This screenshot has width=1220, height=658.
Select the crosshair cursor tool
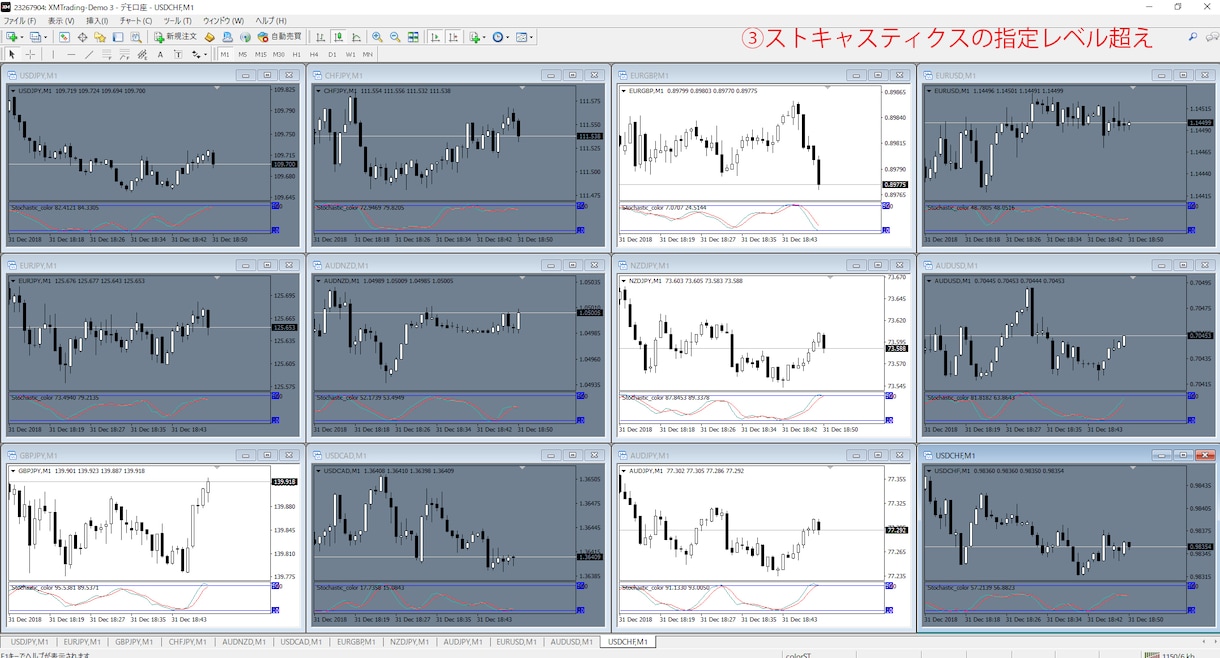(30, 54)
